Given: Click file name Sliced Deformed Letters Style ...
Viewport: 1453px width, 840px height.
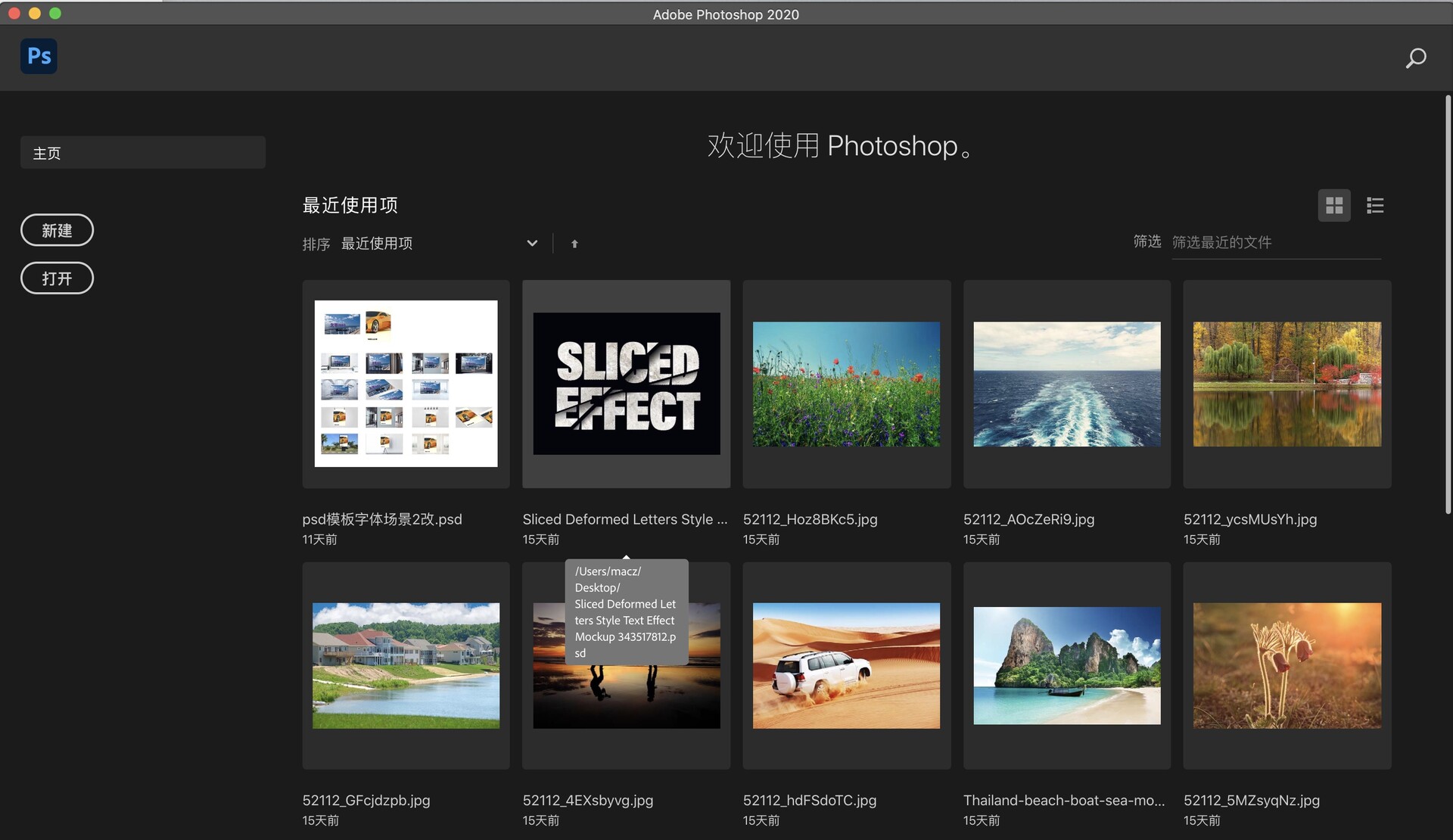Looking at the screenshot, I should [625, 519].
